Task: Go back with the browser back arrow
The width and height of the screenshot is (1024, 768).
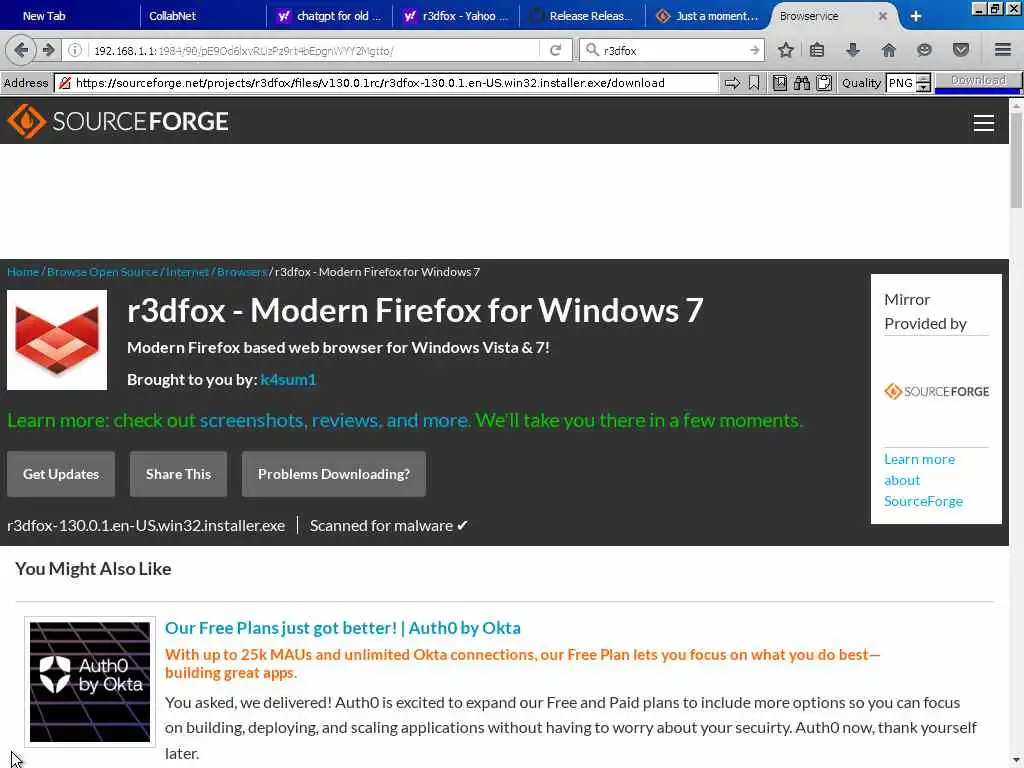Action: point(20,50)
